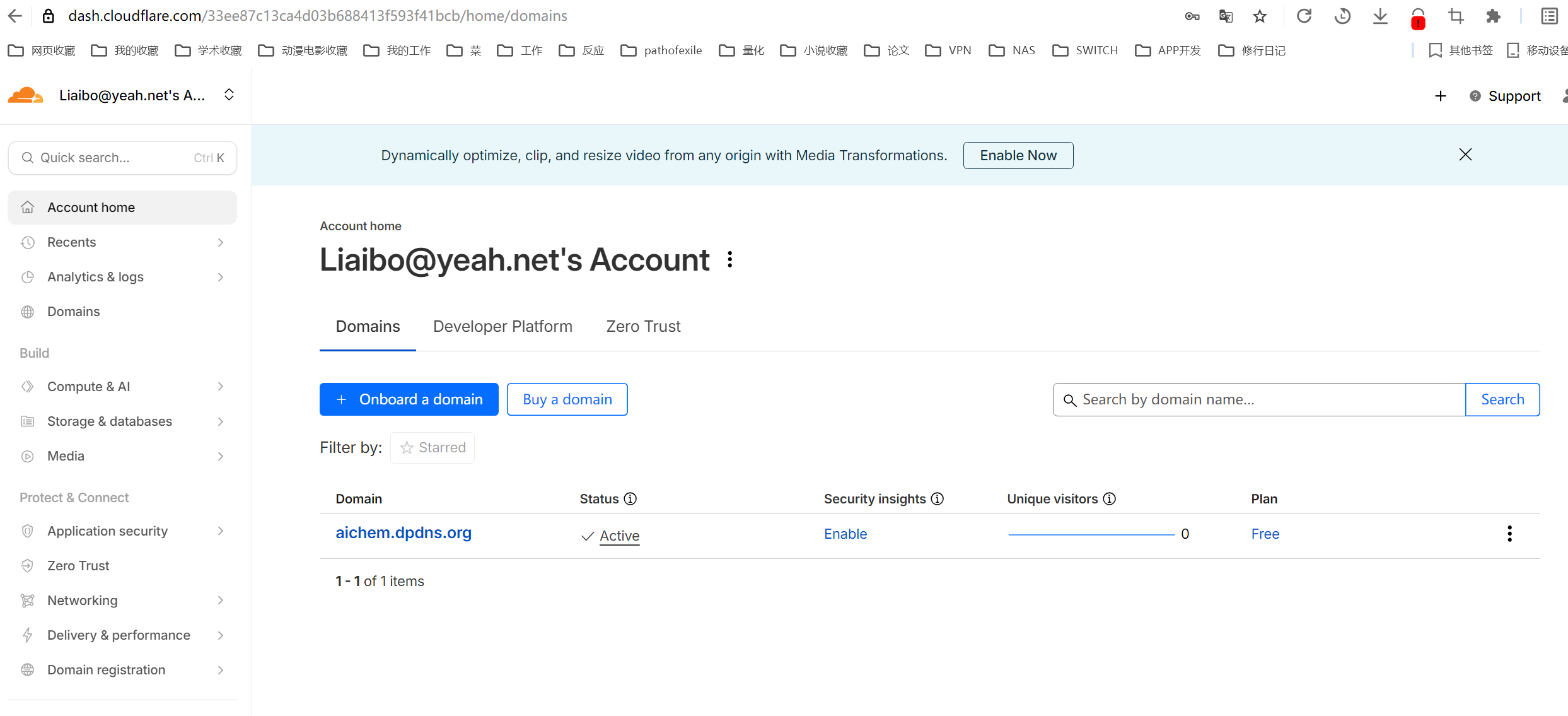Switch to the Developer Platform tab
This screenshot has width=1568, height=716.
click(x=502, y=326)
